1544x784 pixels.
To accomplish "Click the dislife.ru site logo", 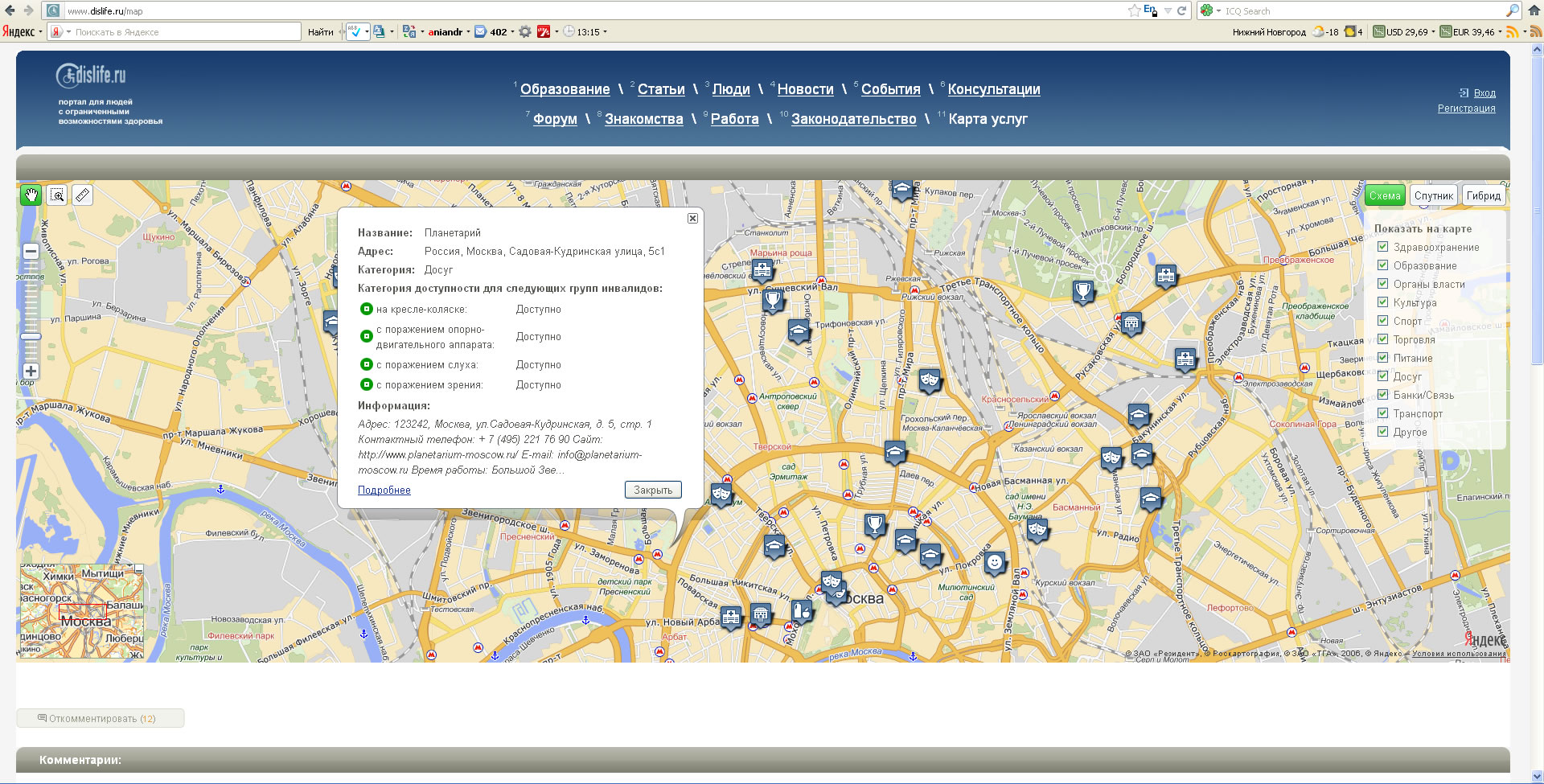I will (x=91, y=75).
